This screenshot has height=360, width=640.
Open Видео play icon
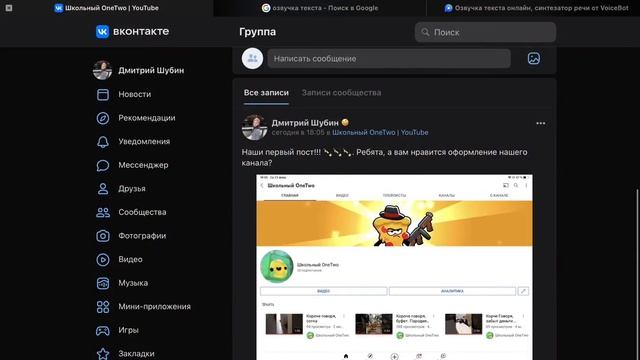(103, 260)
